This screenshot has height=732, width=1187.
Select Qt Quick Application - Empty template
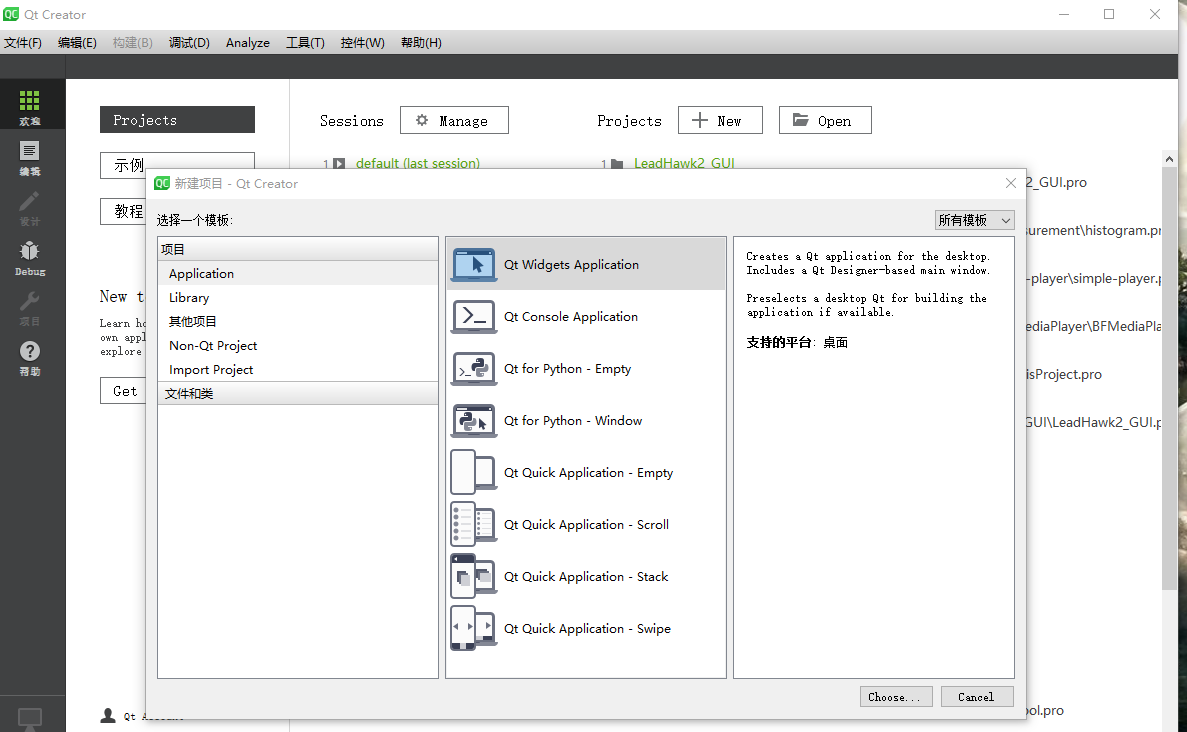point(585,472)
